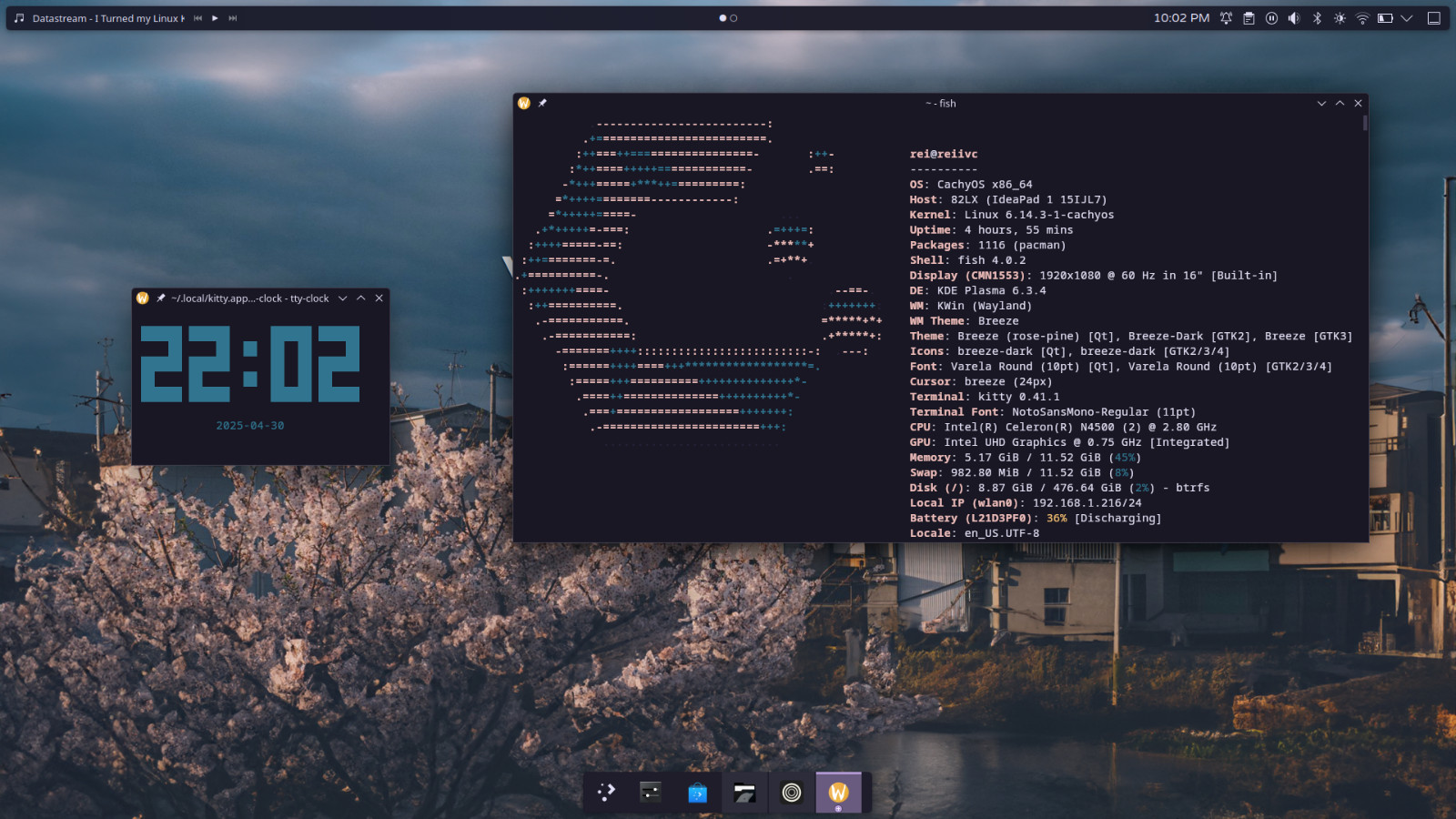The height and width of the screenshot is (819, 1456).
Task: Open the brightness and color tray control
Action: [1340, 18]
